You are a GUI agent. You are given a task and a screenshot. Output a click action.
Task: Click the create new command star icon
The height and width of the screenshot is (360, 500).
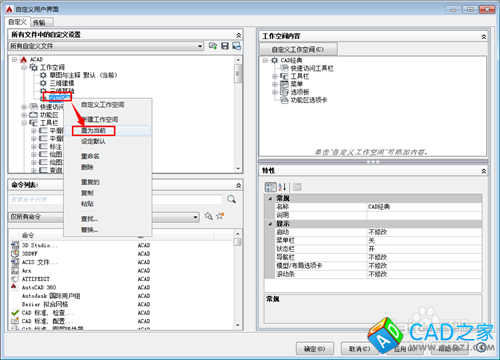(220, 216)
